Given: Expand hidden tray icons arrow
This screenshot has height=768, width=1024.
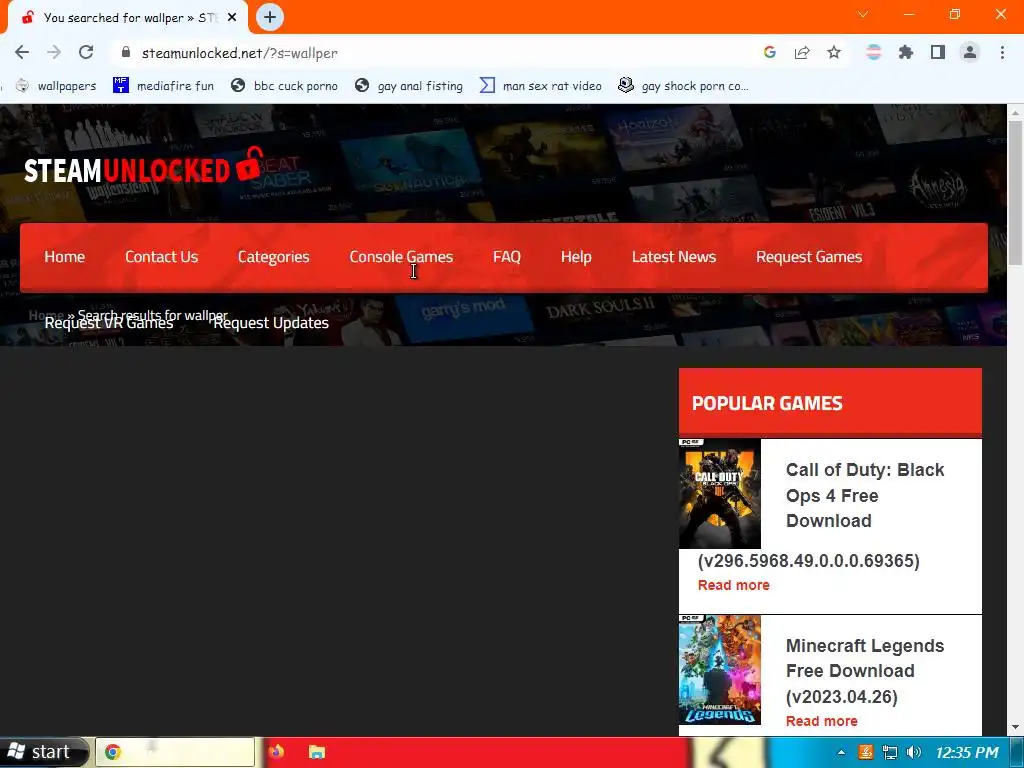Looking at the screenshot, I should (x=841, y=752).
